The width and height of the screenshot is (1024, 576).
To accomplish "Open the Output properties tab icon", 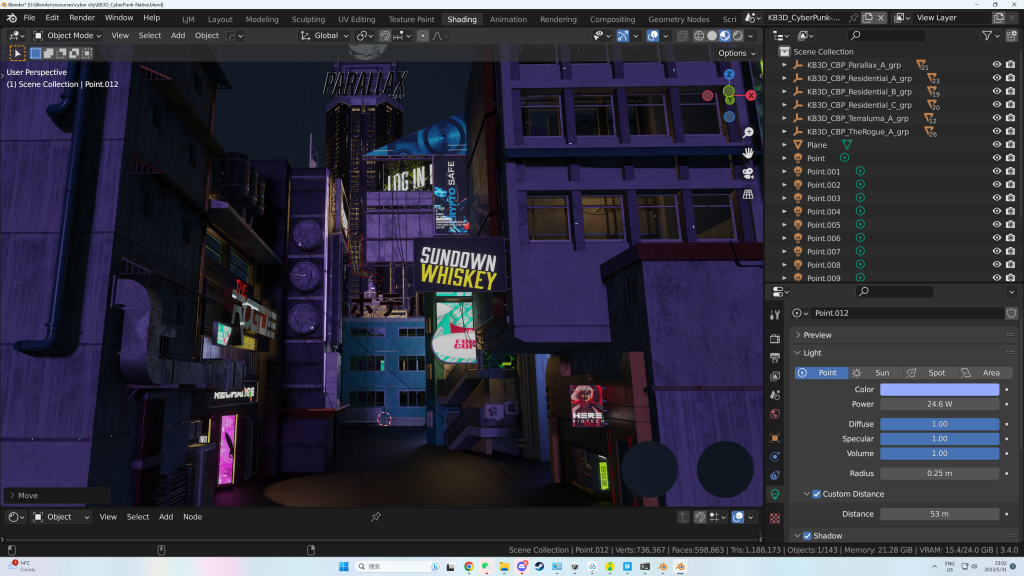I will pyautogui.click(x=775, y=358).
